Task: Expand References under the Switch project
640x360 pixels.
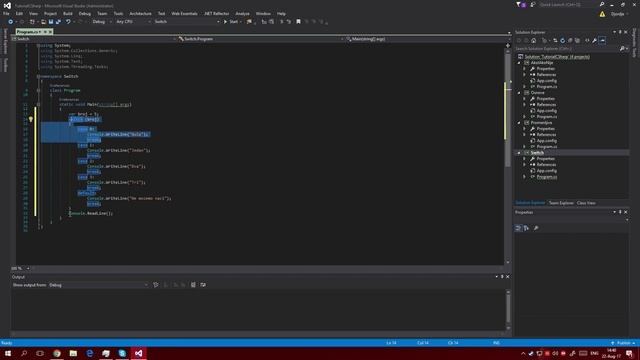Action: (x=524, y=164)
